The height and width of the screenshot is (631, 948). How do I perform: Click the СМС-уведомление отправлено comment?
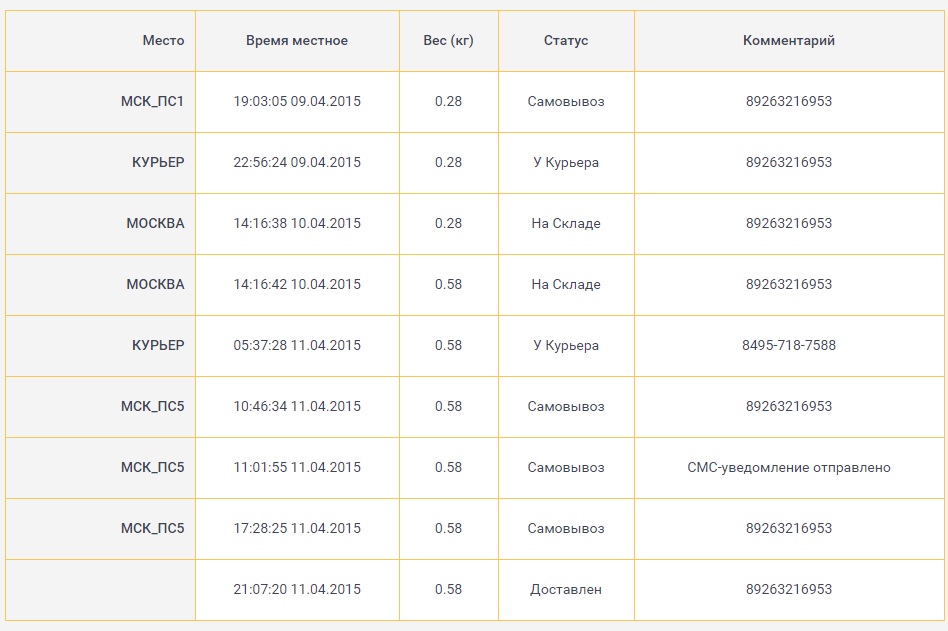(x=789, y=468)
